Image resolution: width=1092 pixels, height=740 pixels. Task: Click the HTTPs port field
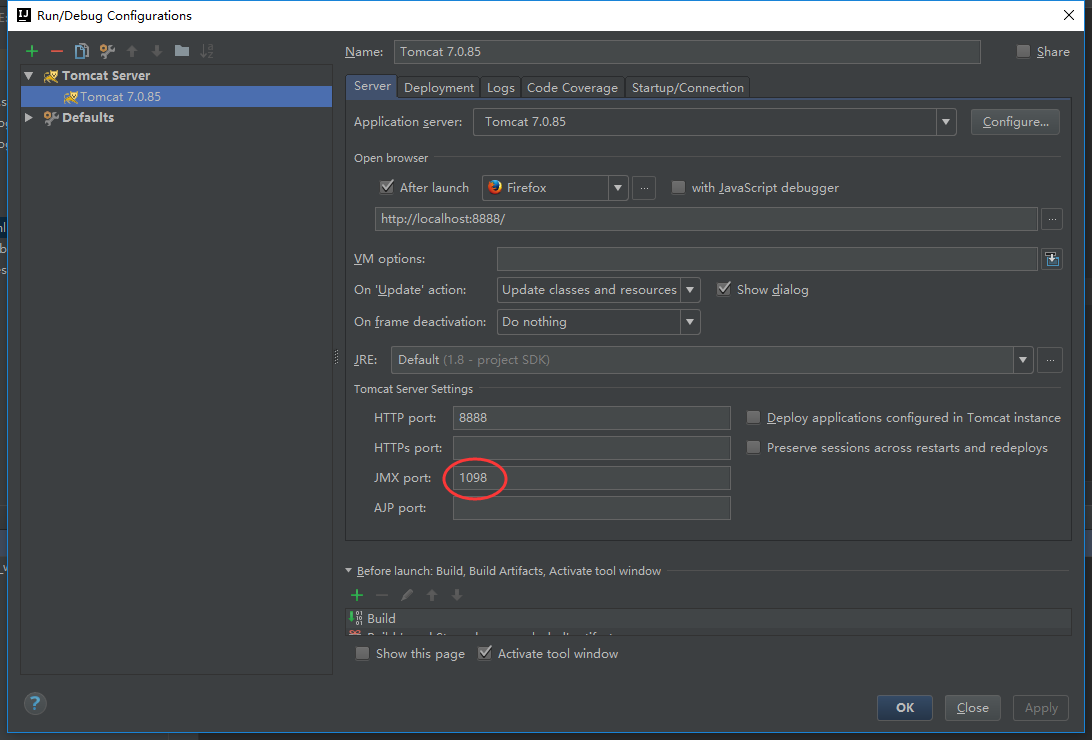tap(591, 448)
